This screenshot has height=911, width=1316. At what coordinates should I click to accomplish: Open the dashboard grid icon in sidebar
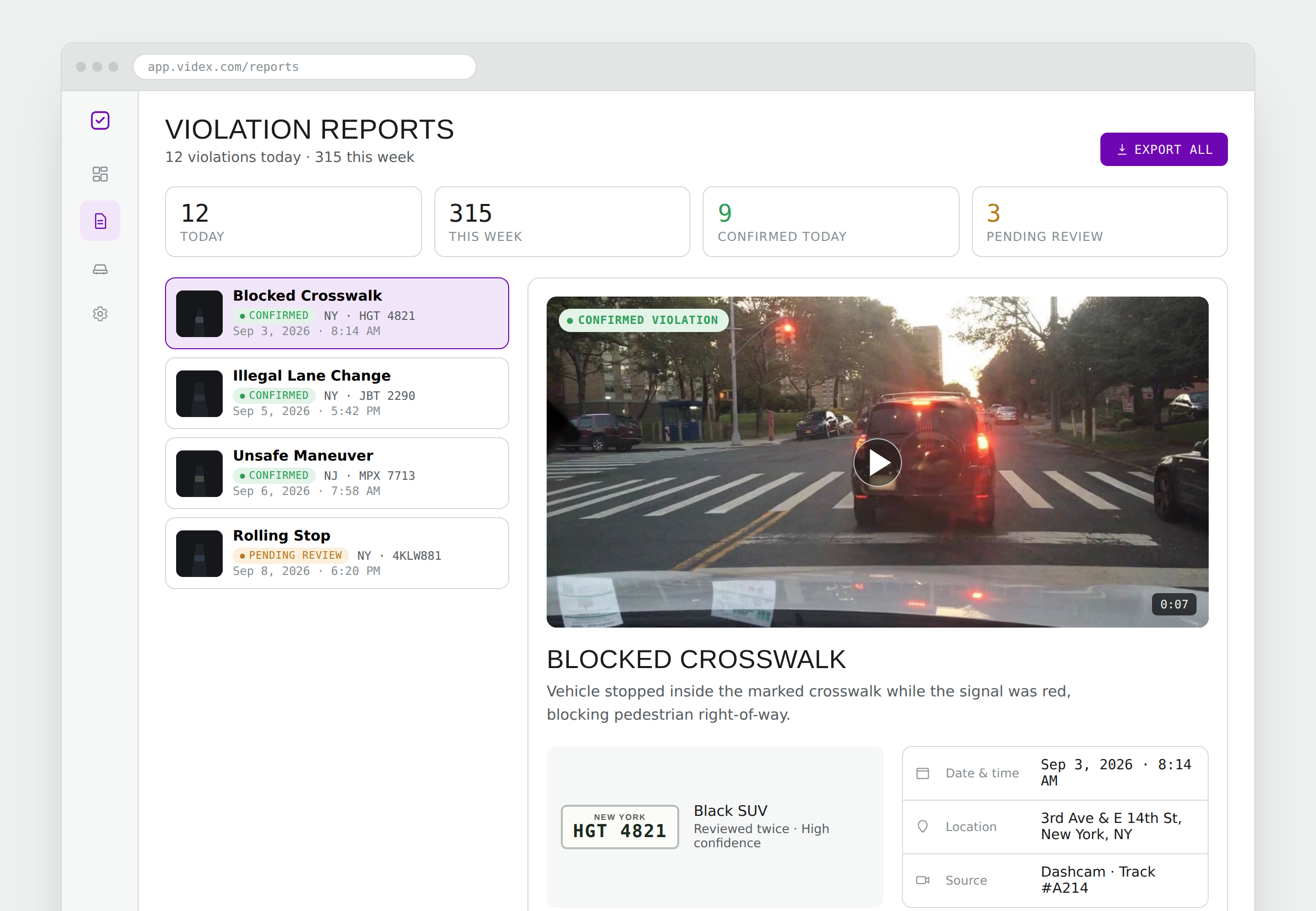100,174
